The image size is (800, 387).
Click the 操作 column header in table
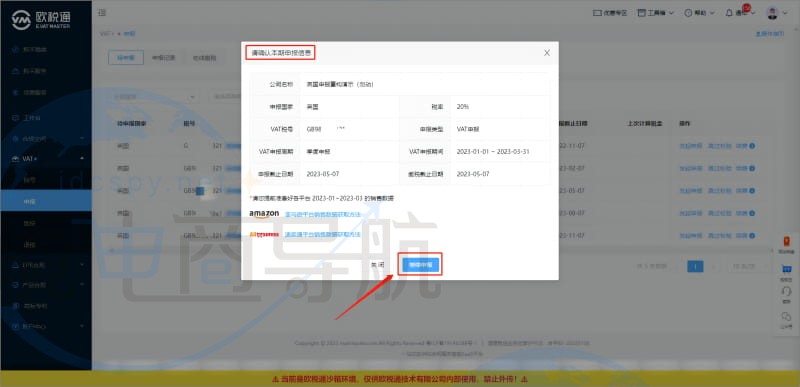pyautogui.click(x=685, y=123)
